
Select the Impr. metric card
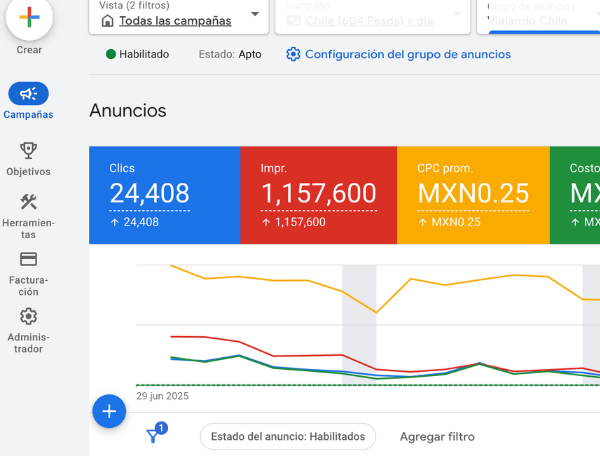[318, 195]
